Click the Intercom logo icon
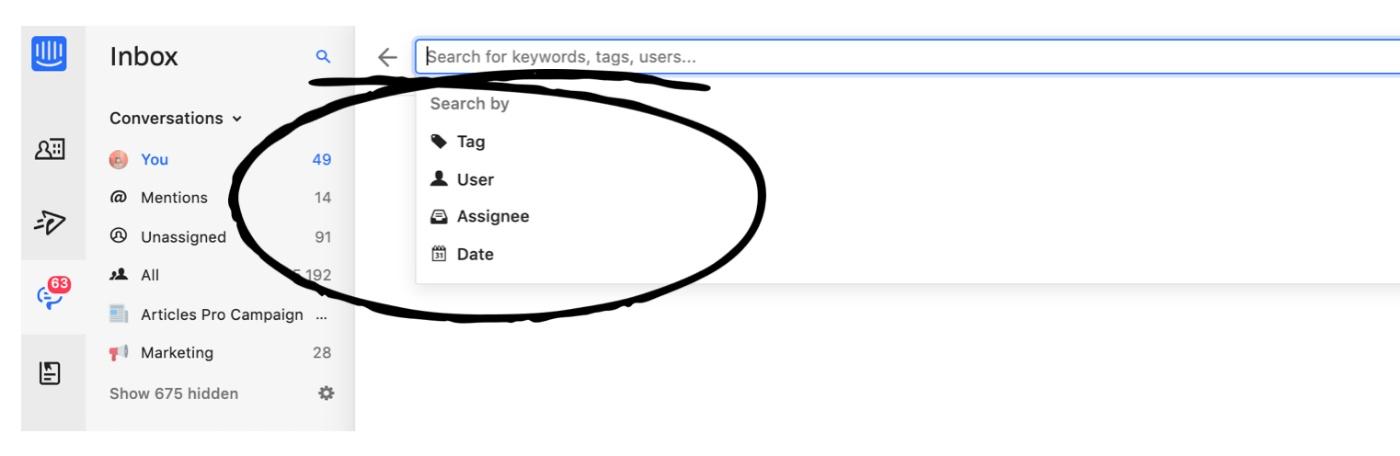 point(49,53)
